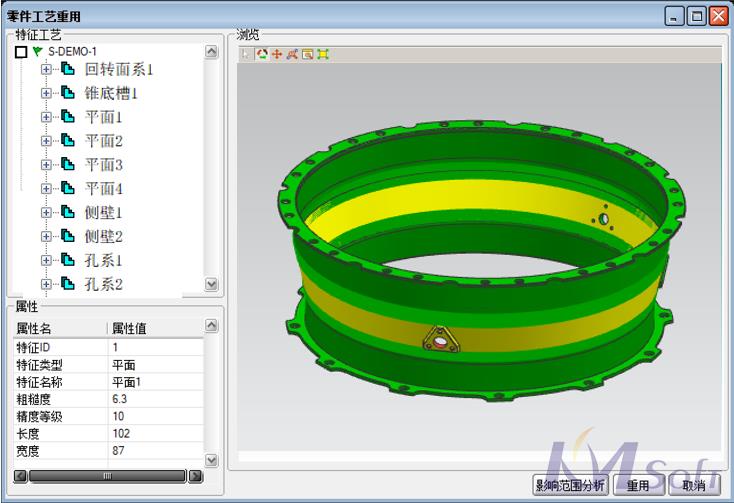Click the 重用 button
Viewport: 734px width, 503px height.
pos(638,486)
